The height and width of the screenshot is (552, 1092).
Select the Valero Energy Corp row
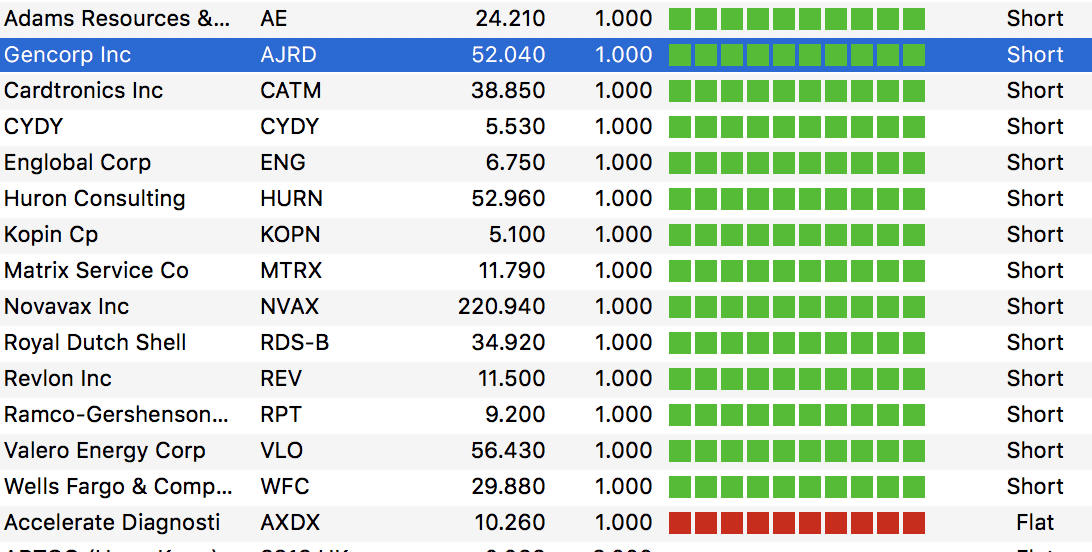point(546,450)
